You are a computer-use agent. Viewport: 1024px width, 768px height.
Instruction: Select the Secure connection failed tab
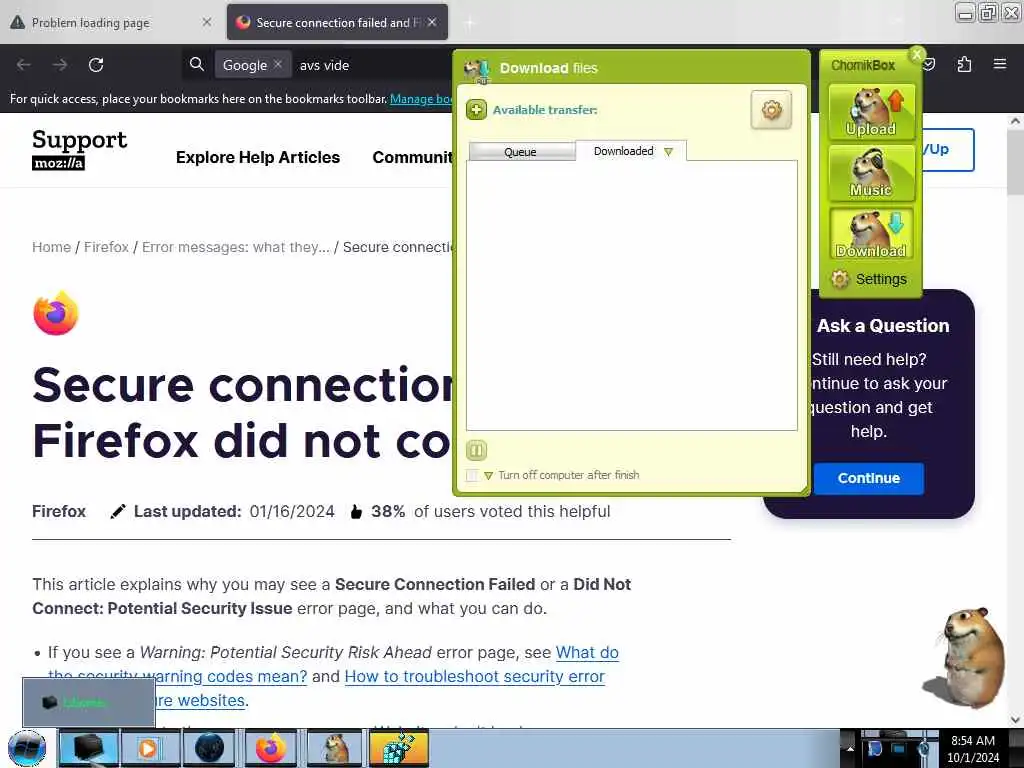(x=337, y=23)
